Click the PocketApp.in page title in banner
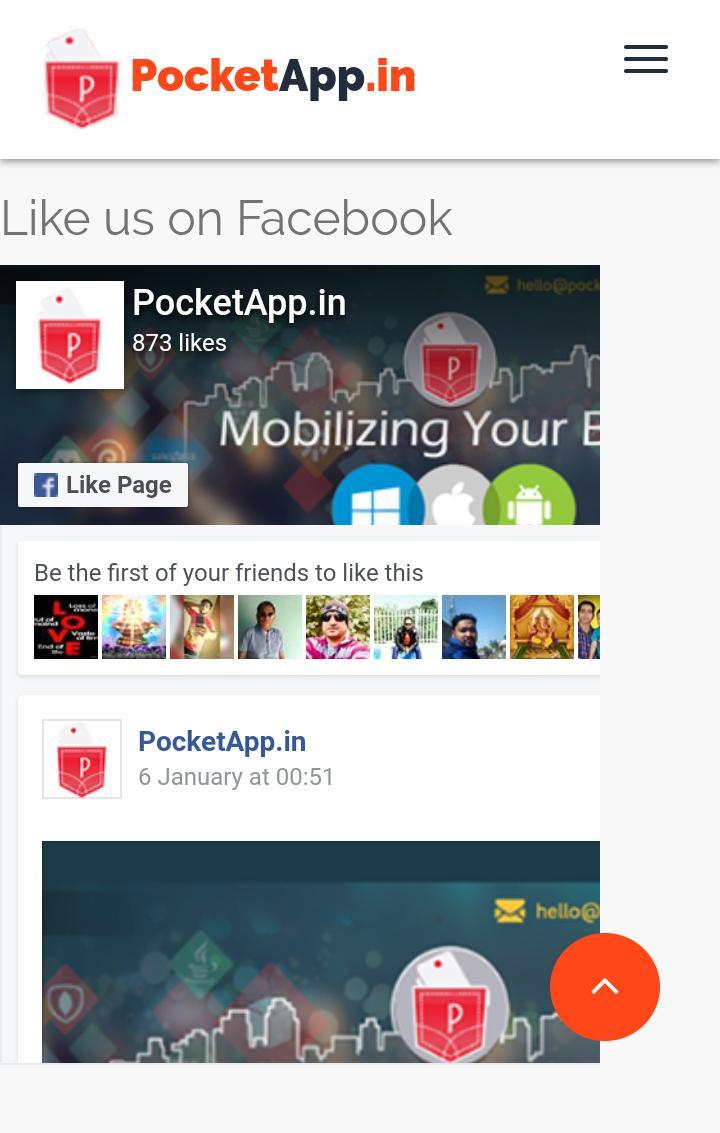Image resolution: width=720 pixels, height=1133 pixels. 239,303
